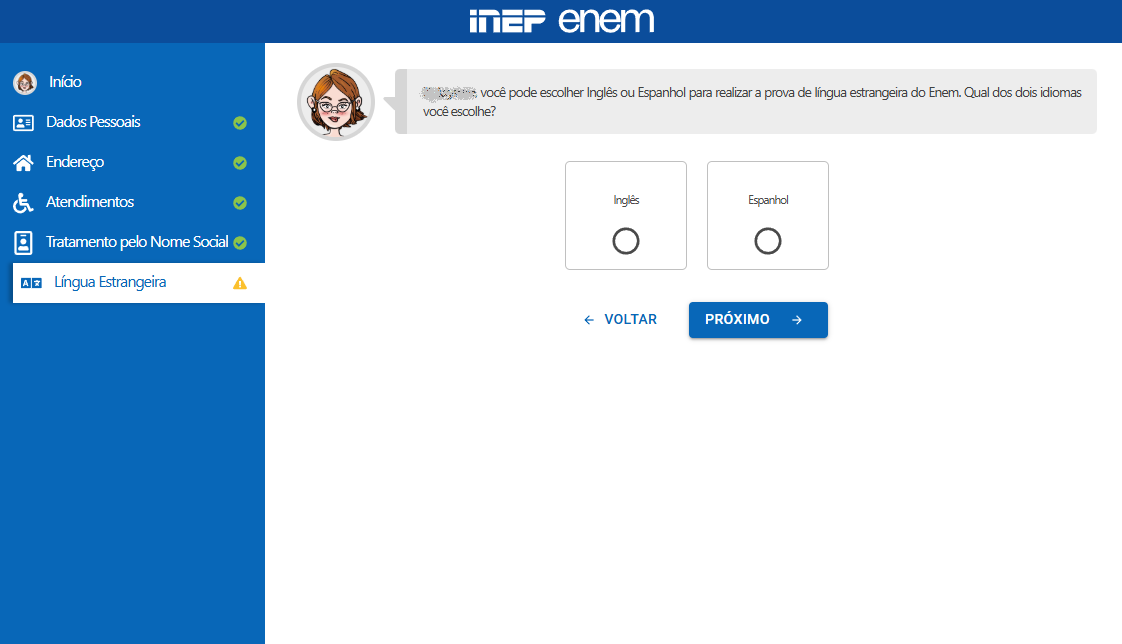Click the green checkmark next to Atendimentos
The width and height of the screenshot is (1122, 644).
click(x=239, y=202)
